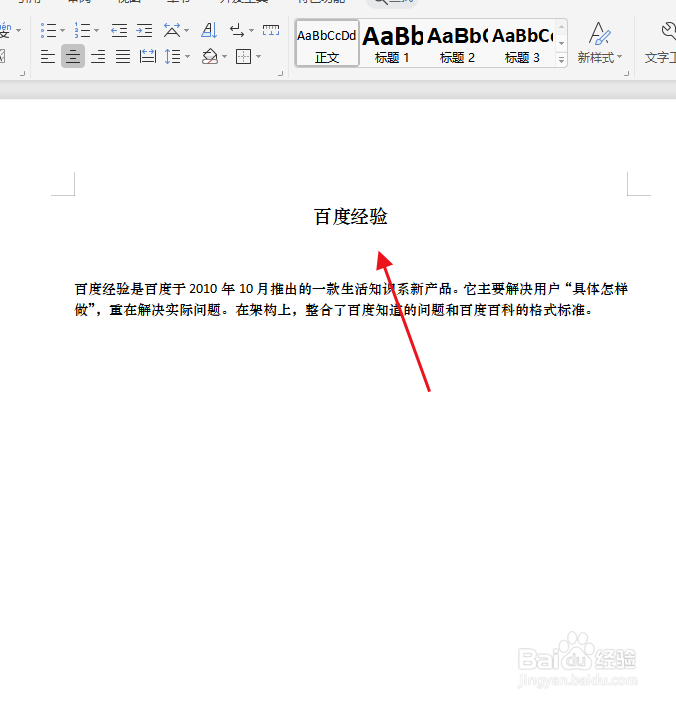Image resolution: width=676 pixels, height=704 pixels.
Task: Apply a numbered list to the paragraph
Action: pos(82,31)
